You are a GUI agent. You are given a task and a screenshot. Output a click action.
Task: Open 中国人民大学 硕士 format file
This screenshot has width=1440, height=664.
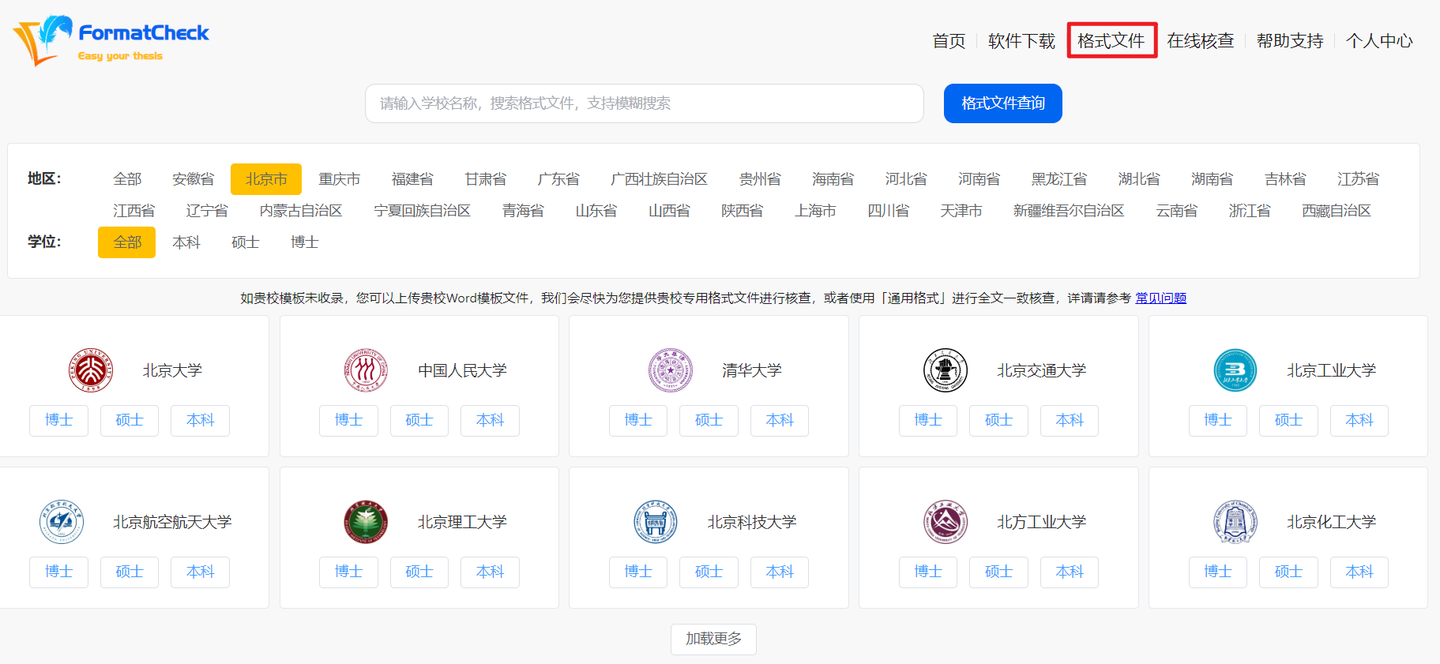[x=419, y=421]
